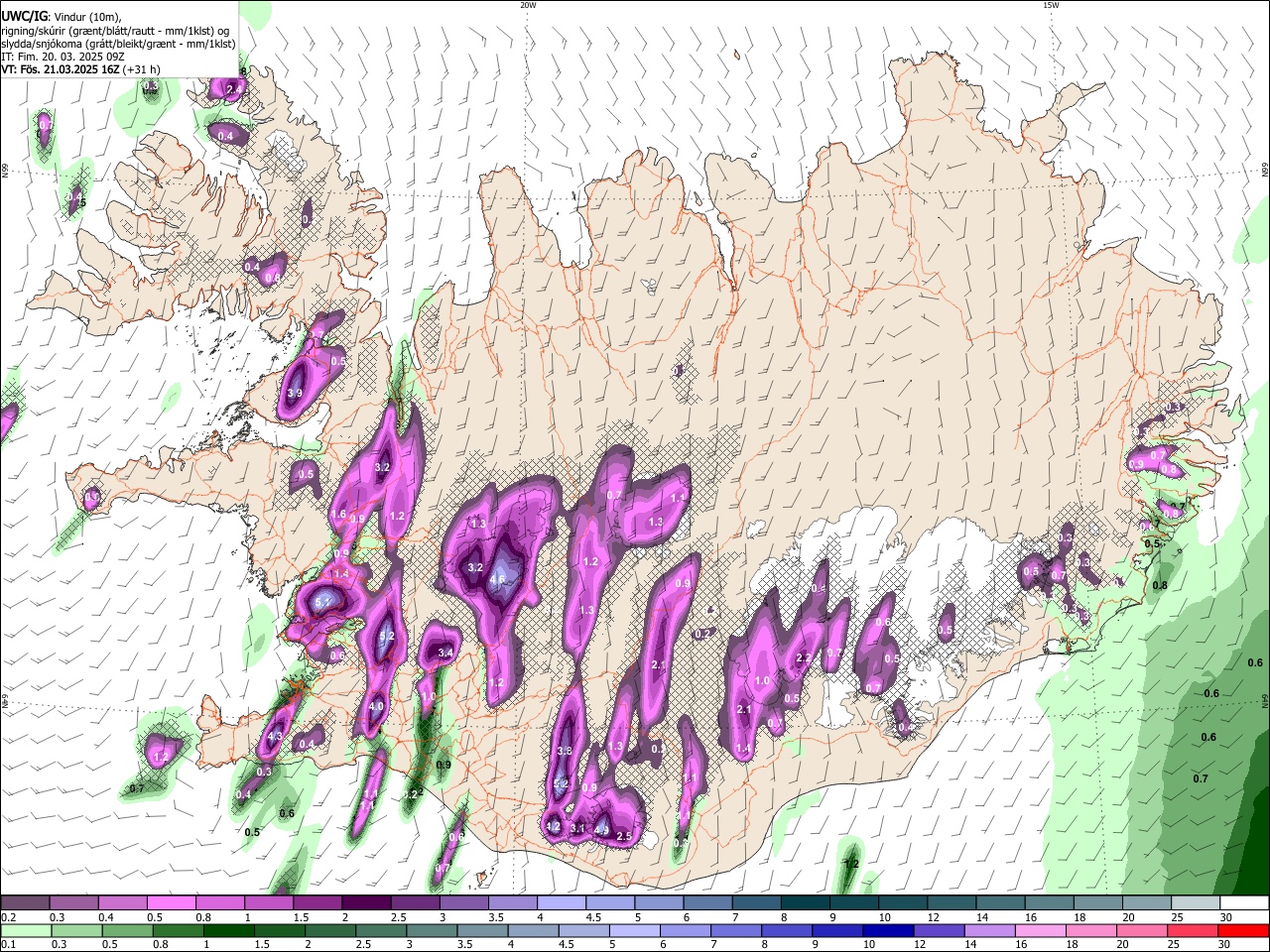Click the 15W longitude label
This screenshot has width=1270, height=952.
[x=1051, y=5]
